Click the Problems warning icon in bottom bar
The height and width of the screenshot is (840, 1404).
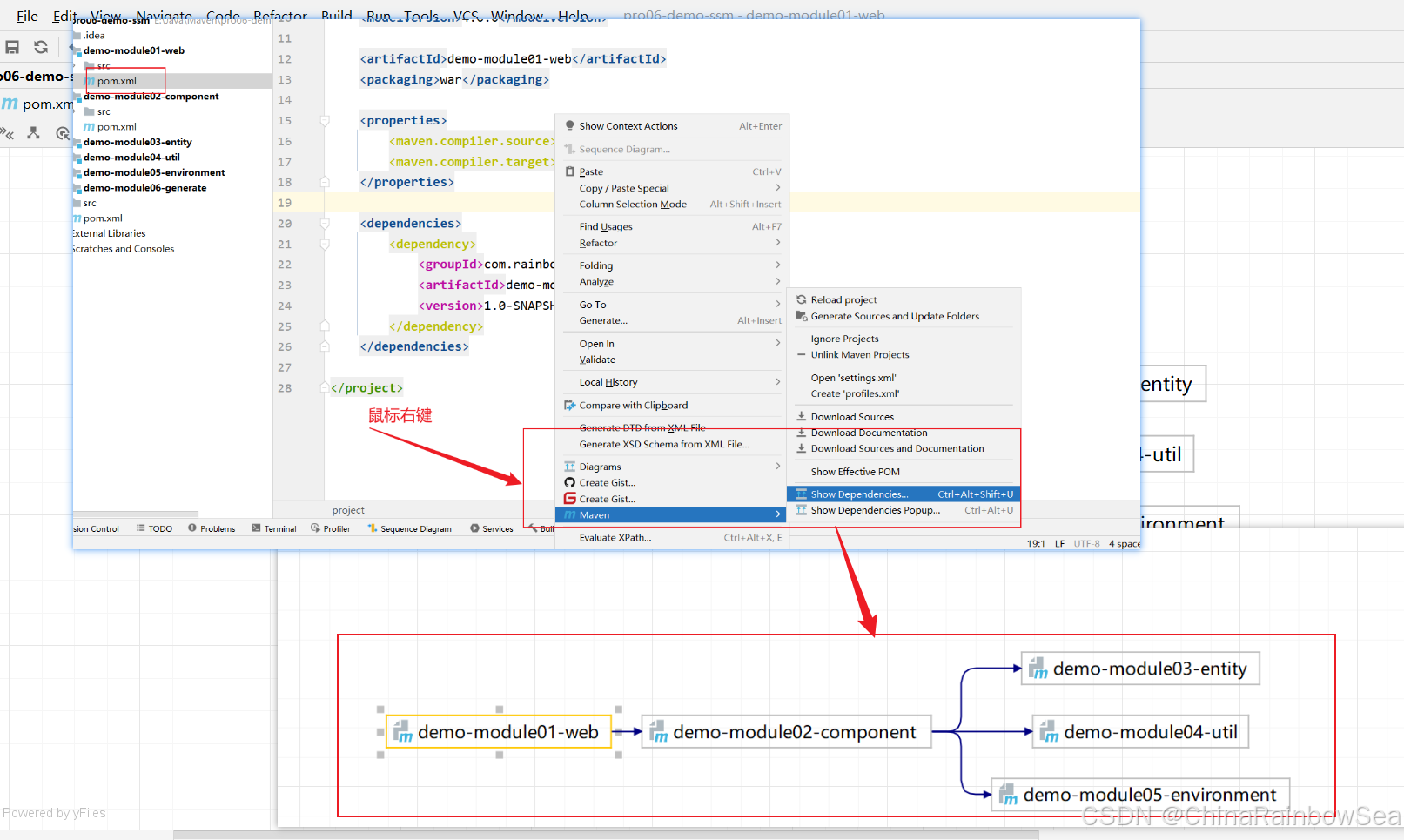pyautogui.click(x=192, y=528)
